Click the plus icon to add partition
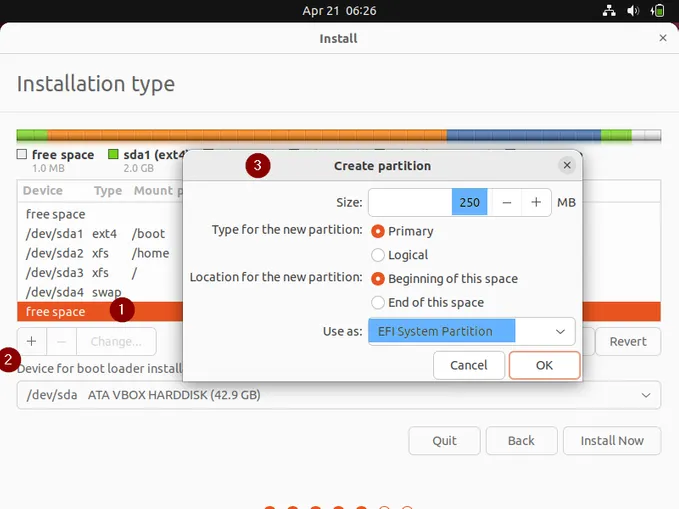Image resolution: width=679 pixels, height=509 pixels. (x=31, y=341)
